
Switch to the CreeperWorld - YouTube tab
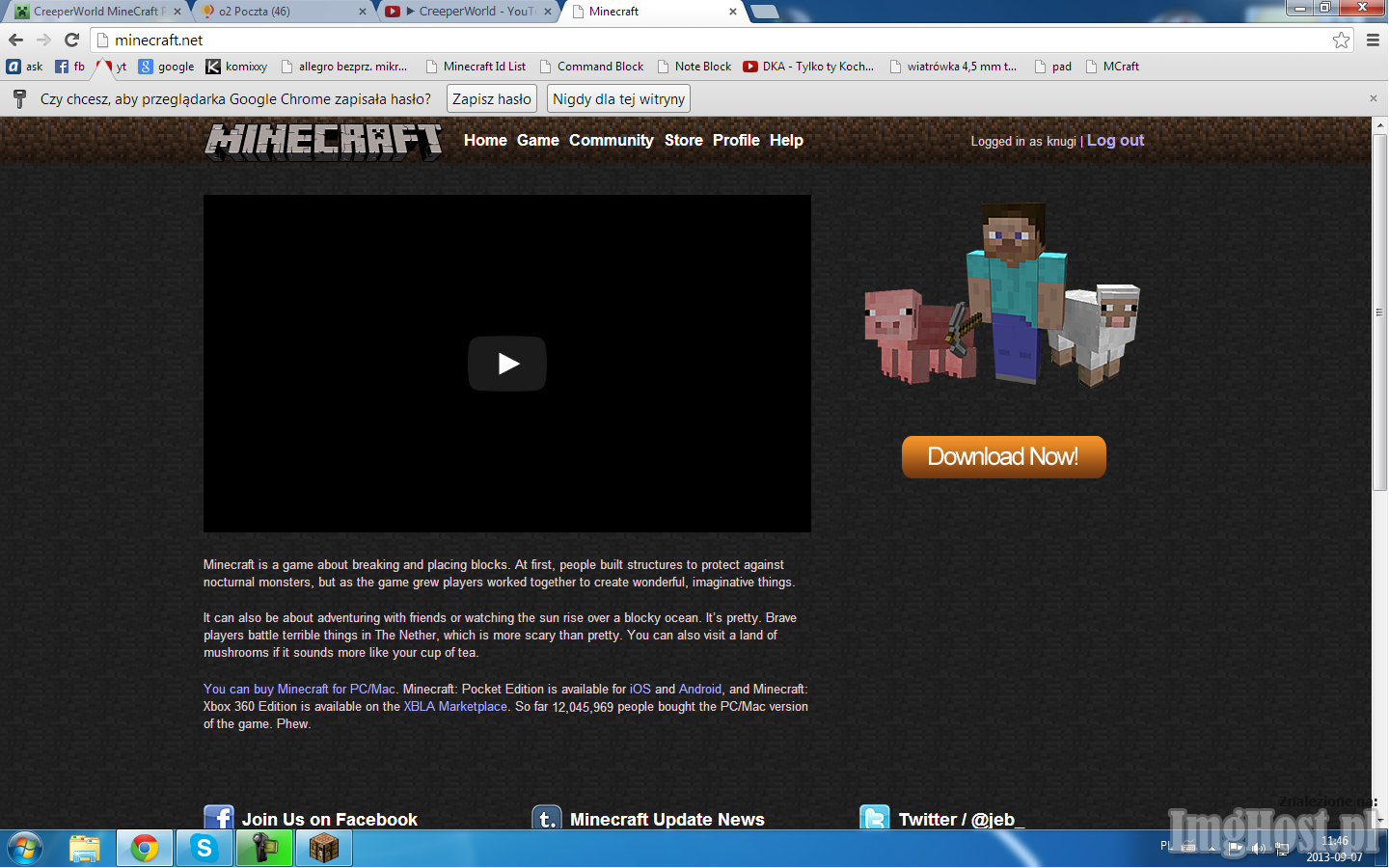pos(468,12)
